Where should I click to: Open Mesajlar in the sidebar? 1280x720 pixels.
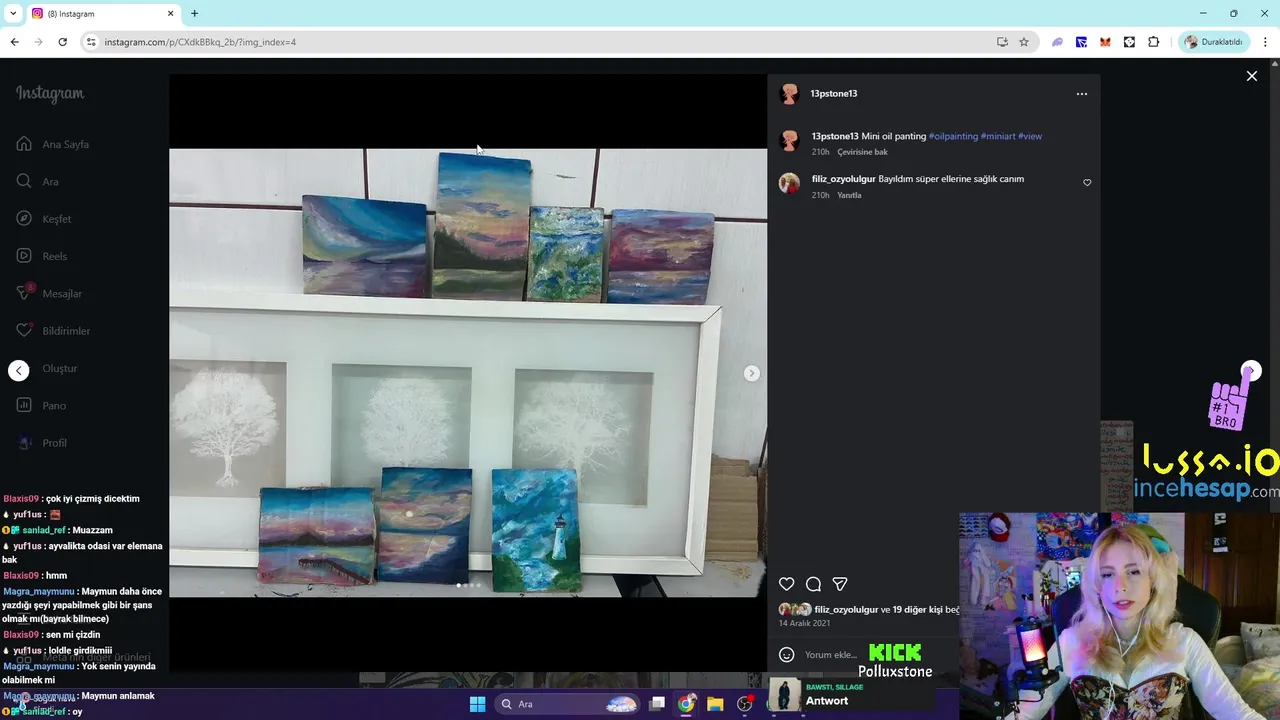click(x=50, y=294)
